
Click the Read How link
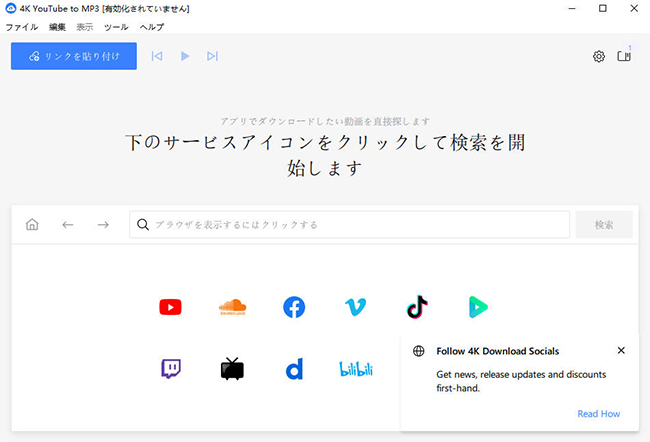(x=599, y=414)
